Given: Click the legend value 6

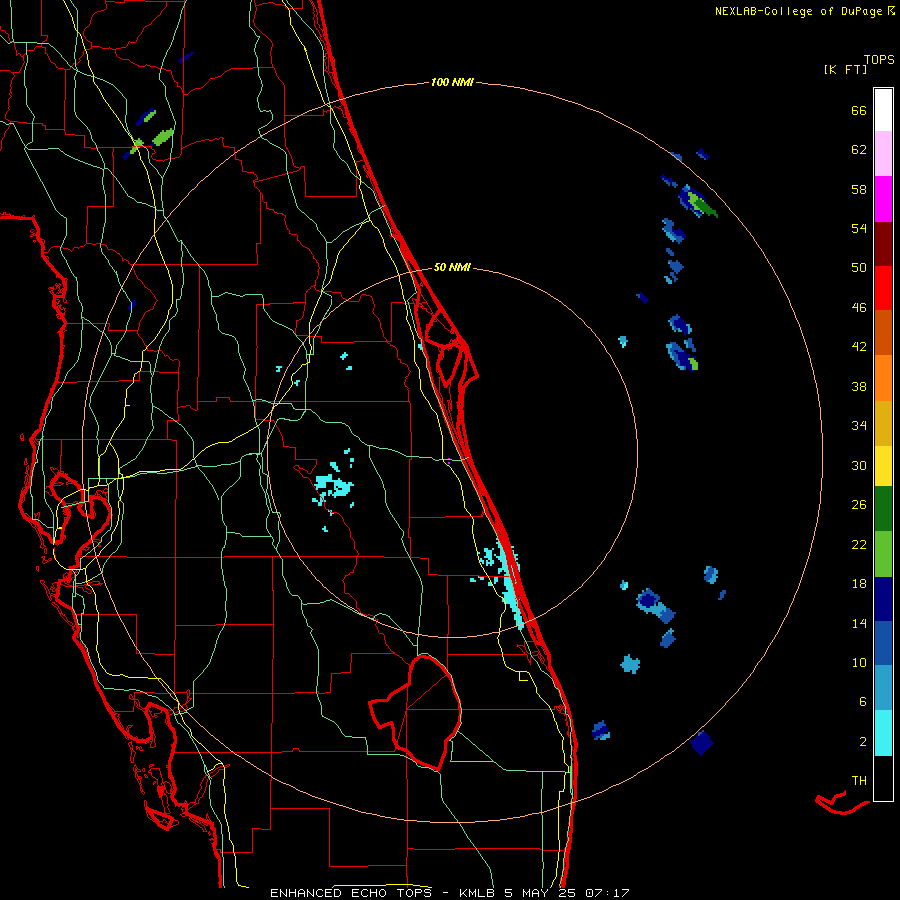Looking at the screenshot, I should (x=863, y=701).
